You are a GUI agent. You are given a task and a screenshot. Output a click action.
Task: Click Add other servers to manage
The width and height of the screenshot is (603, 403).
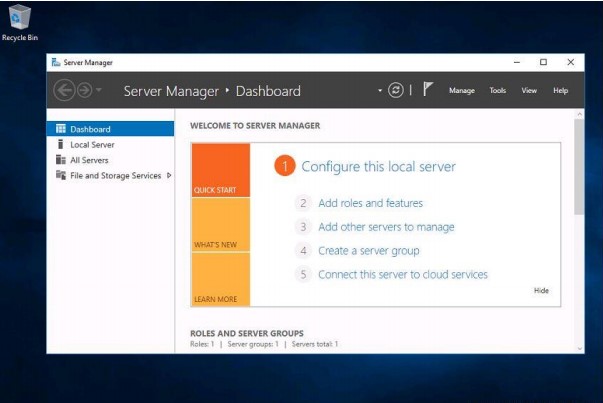386,227
